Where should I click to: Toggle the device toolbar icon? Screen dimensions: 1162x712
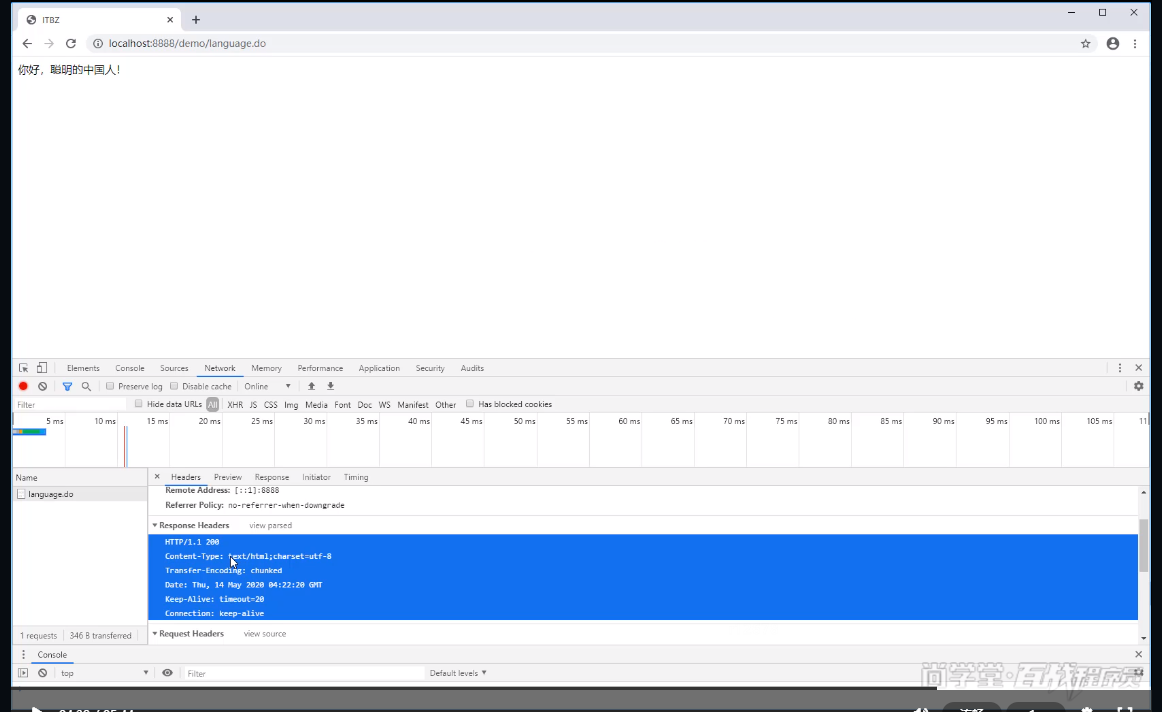pyautogui.click(x=42, y=368)
